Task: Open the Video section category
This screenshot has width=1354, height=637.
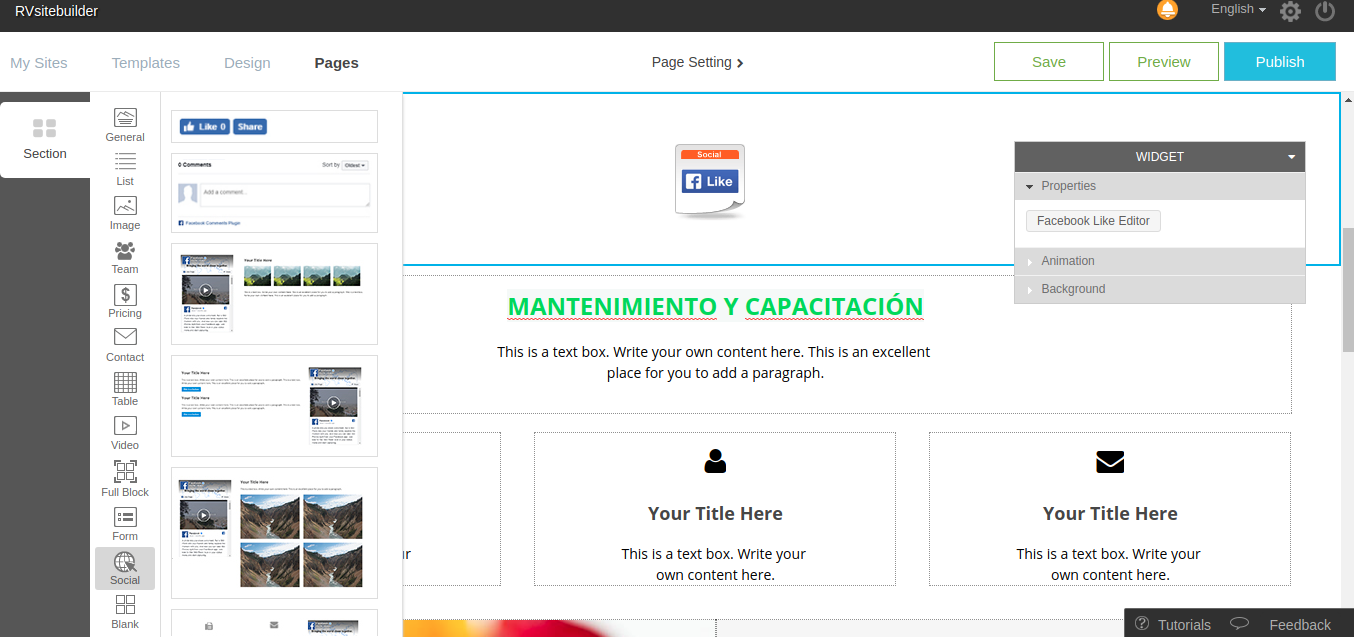Action: (x=125, y=432)
